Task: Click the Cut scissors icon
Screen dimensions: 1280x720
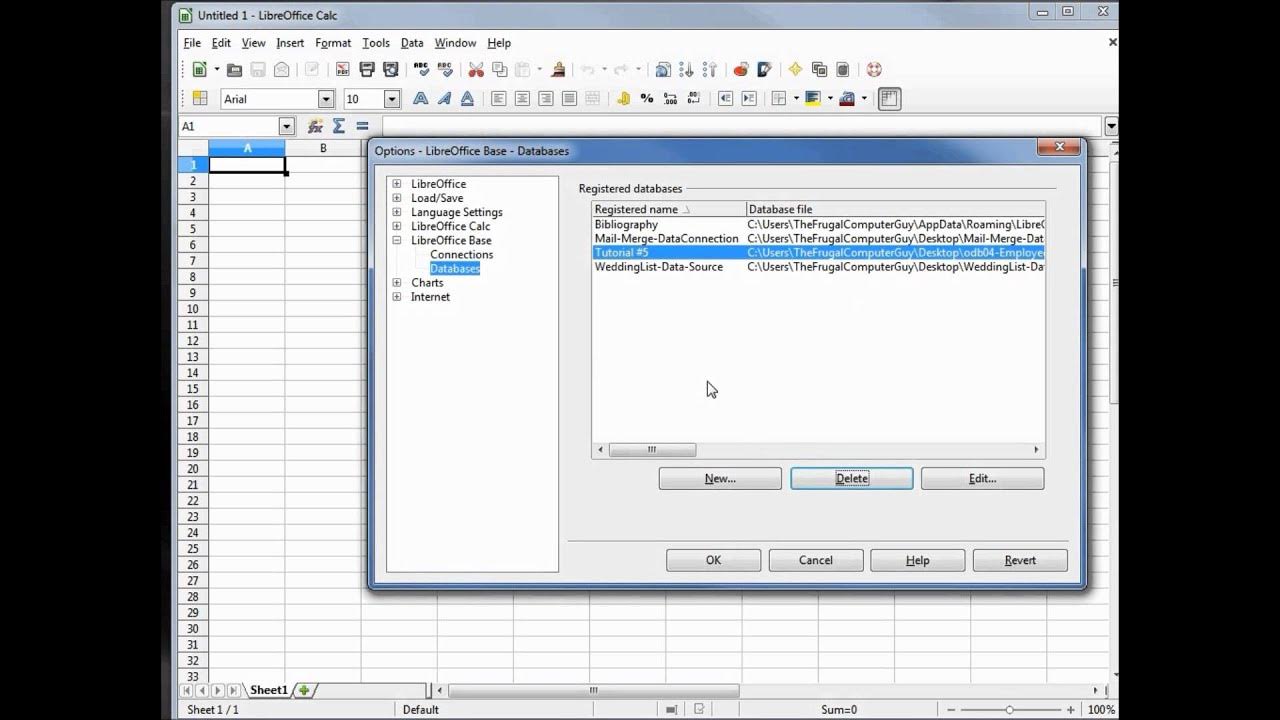Action: coord(476,70)
